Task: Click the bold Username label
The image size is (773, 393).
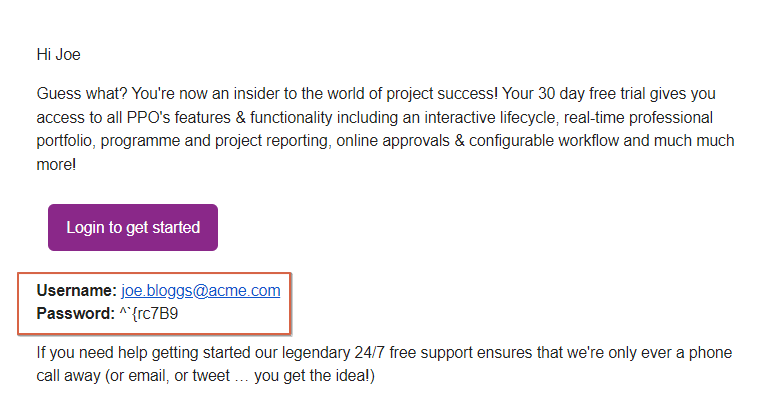Action: tap(76, 290)
